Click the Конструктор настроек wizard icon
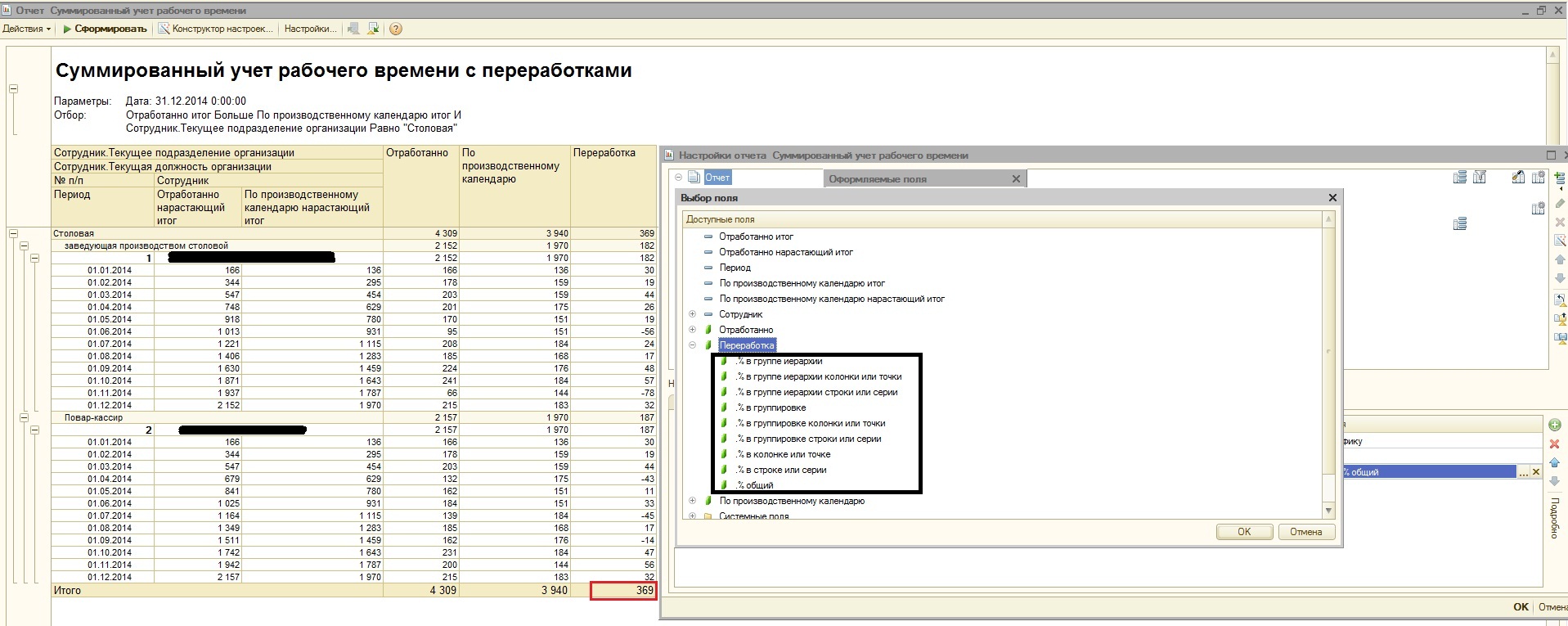 164,29
